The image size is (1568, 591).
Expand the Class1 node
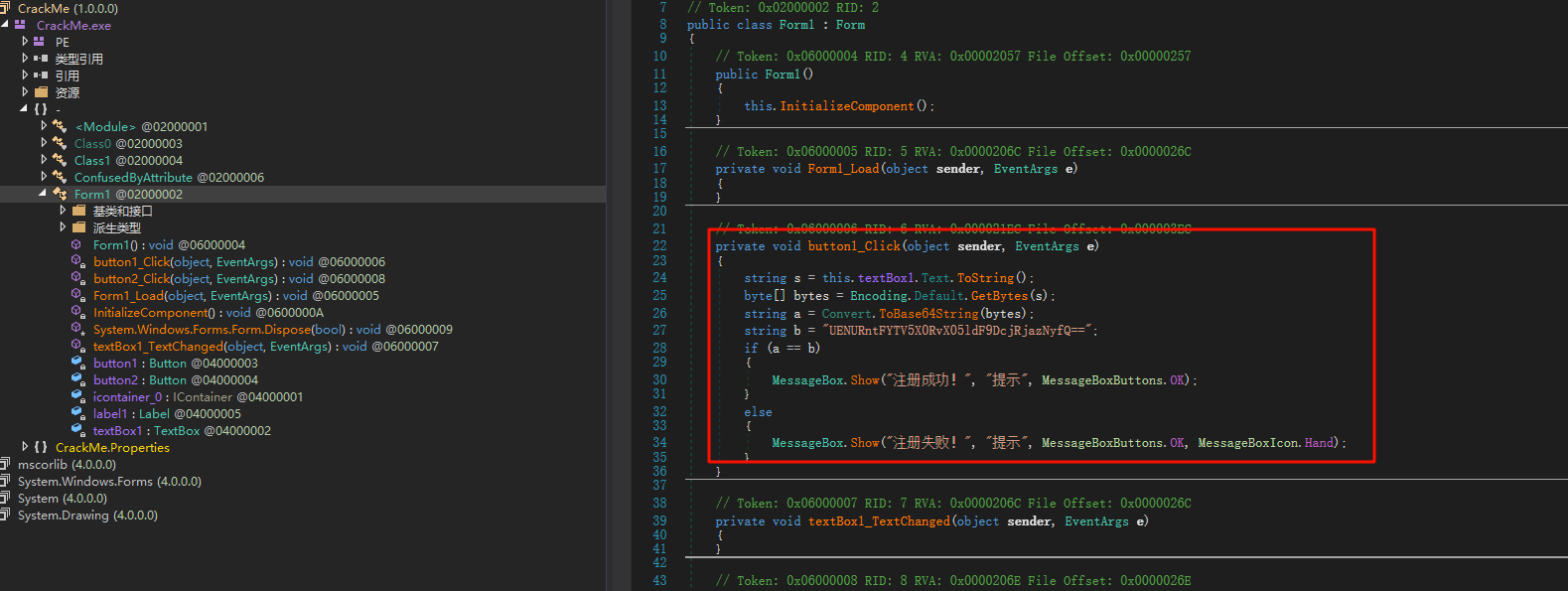44,160
